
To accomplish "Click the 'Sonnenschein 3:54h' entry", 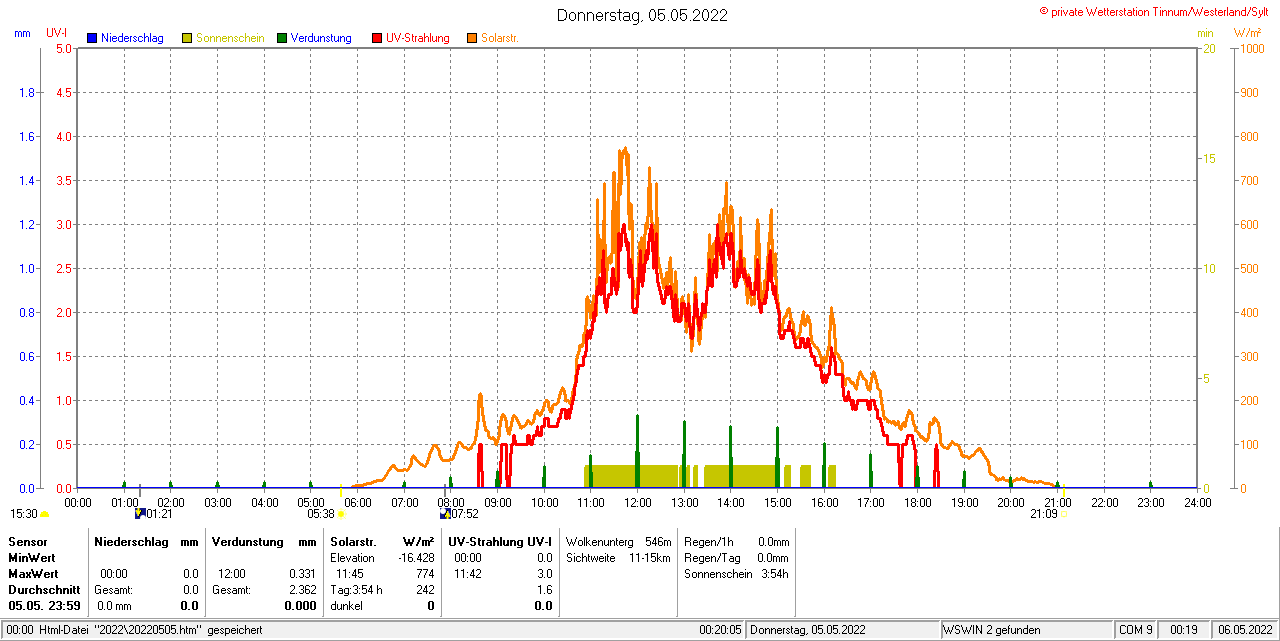I will tap(737, 574).
